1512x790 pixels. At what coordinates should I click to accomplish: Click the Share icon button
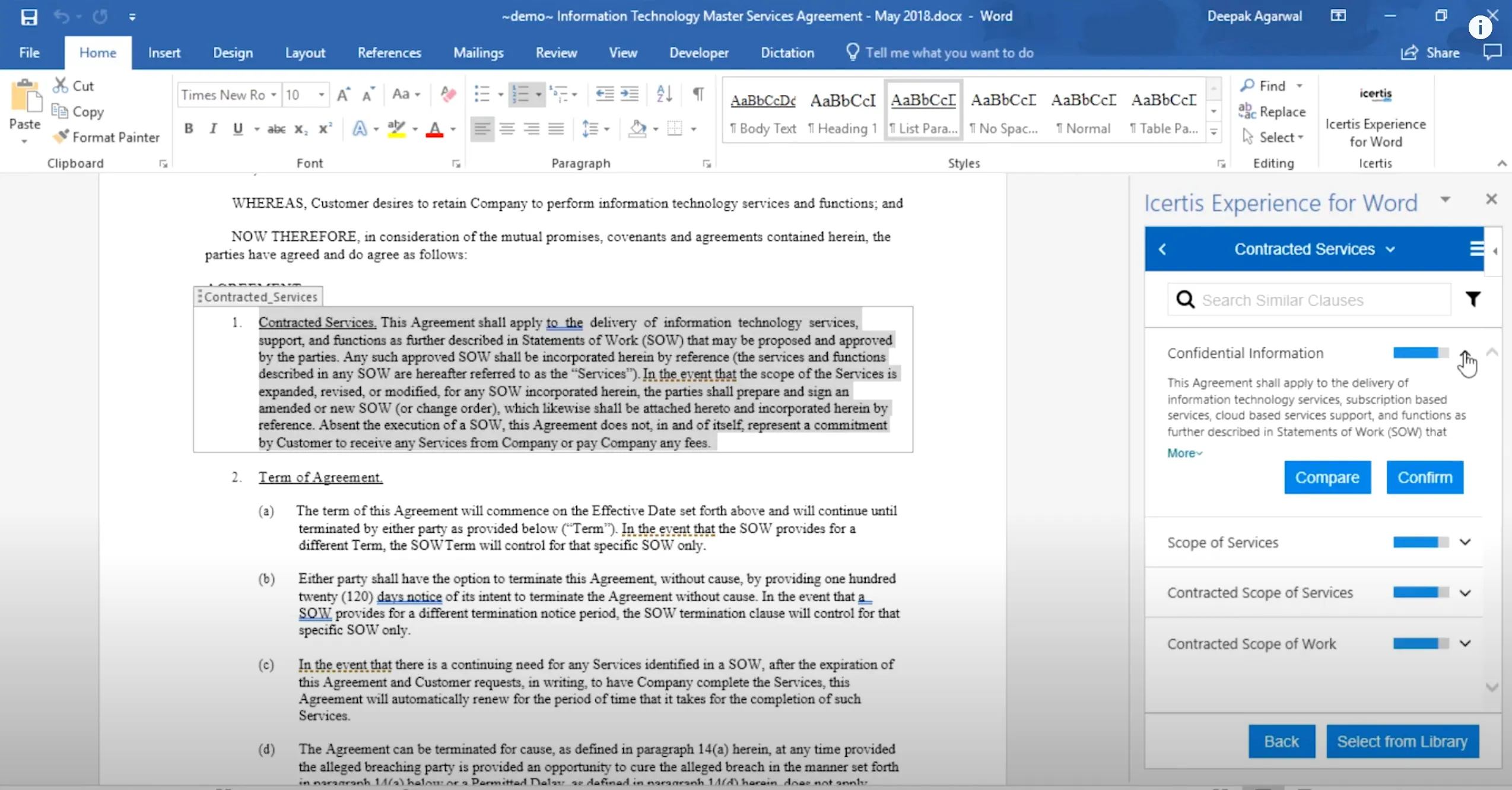click(1430, 53)
